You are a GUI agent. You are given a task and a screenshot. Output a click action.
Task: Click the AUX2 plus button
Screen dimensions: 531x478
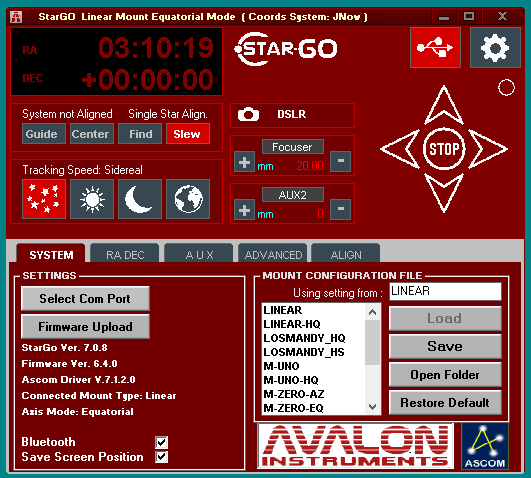(x=244, y=210)
